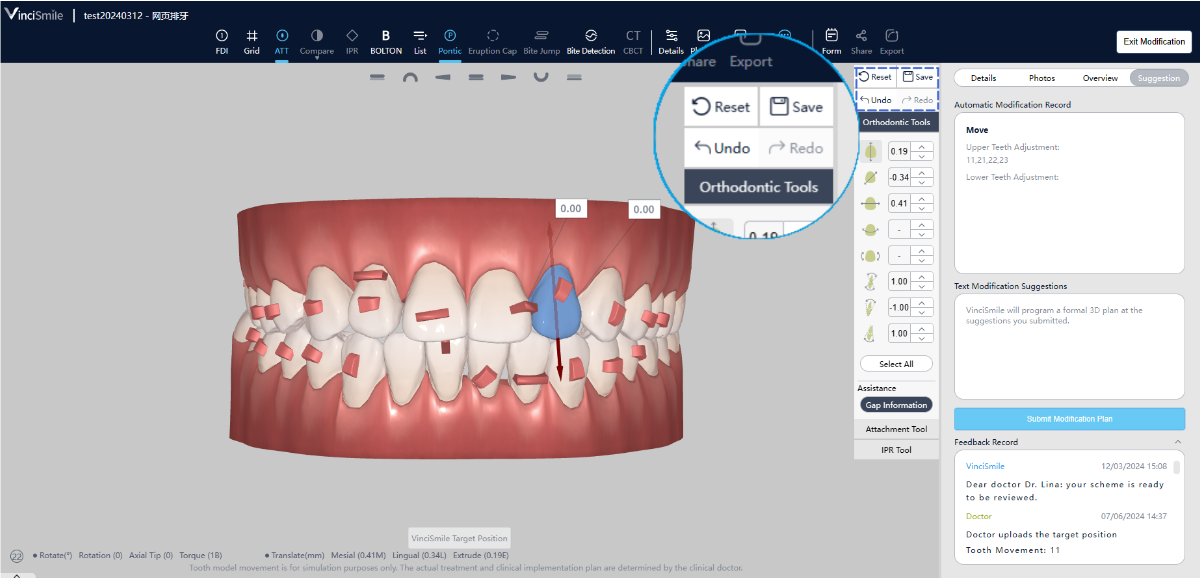This screenshot has width=1200, height=578.
Task: Switch to the Photos tab
Action: (1042, 78)
